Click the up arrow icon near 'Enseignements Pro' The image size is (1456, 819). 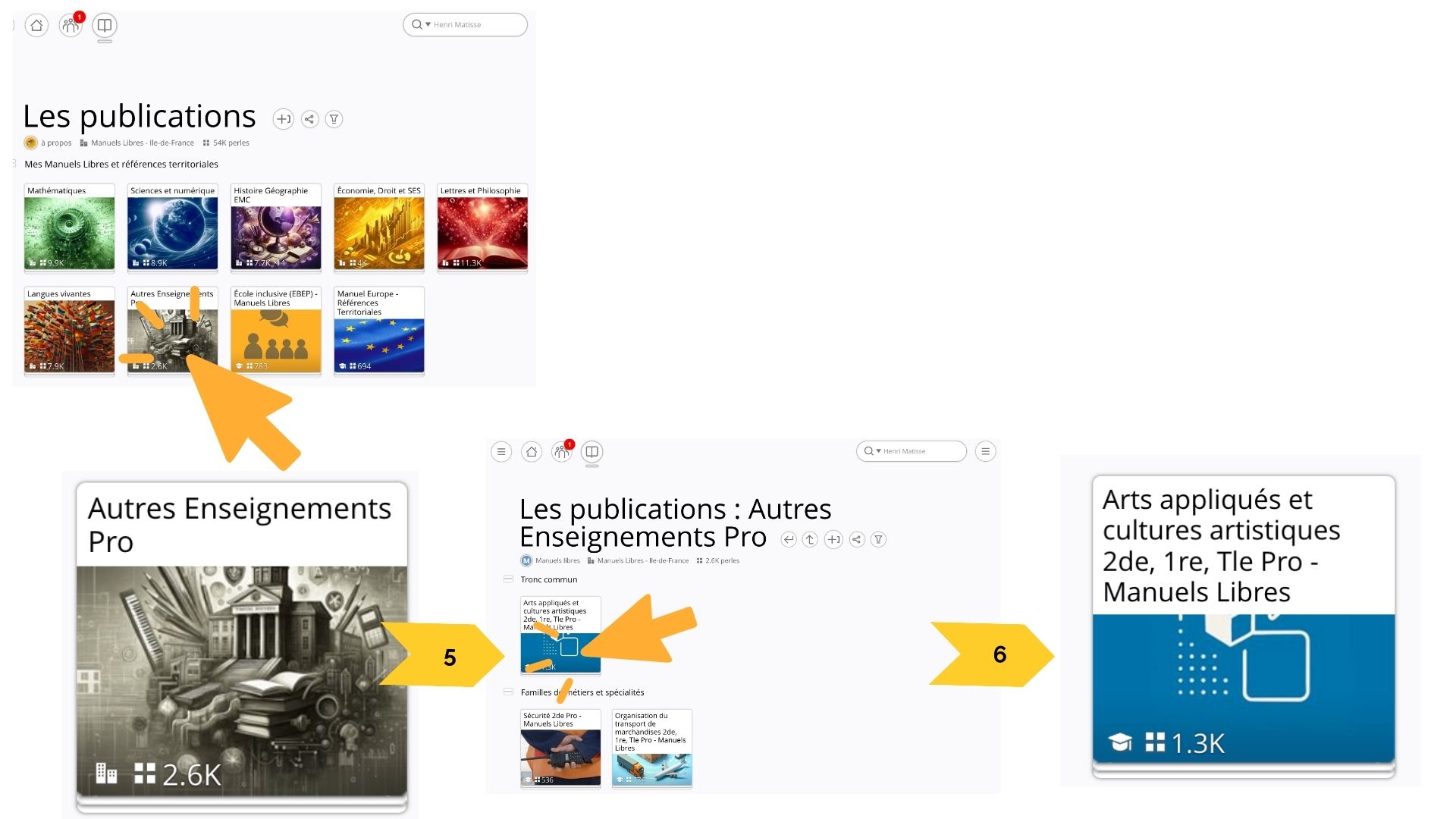coord(810,540)
